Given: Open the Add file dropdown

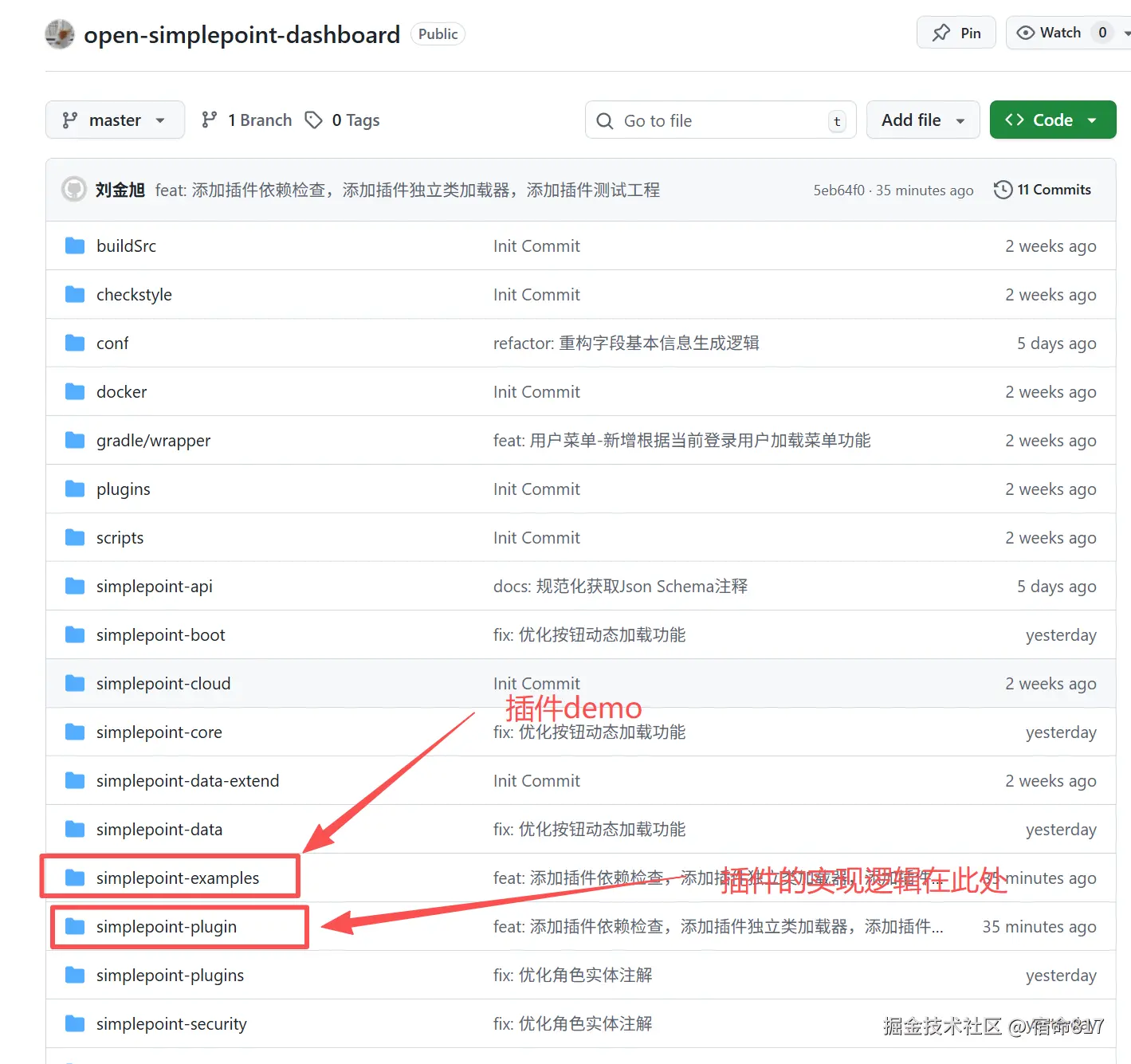Looking at the screenshot, I should click(923, 120).
